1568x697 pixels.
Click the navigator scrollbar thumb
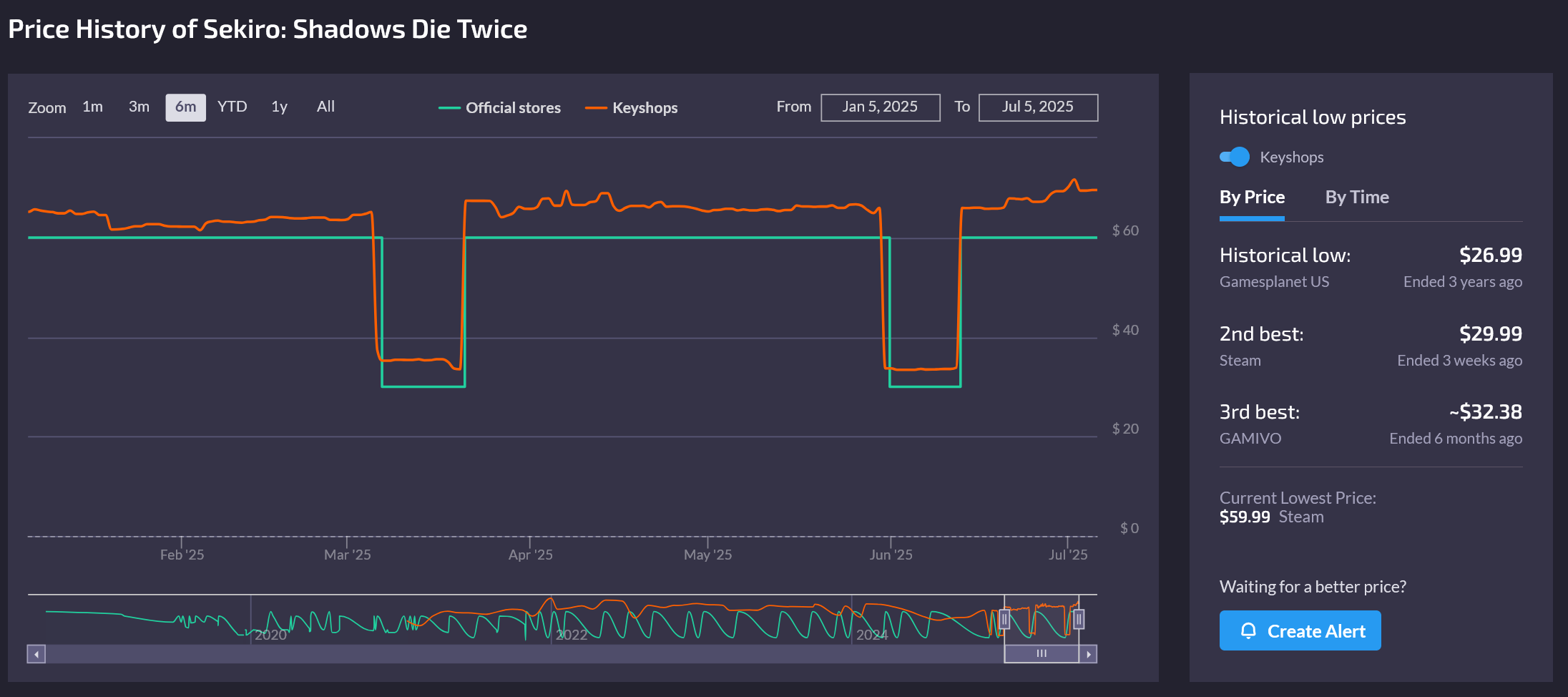pyautogui.click(x=1042, y=654)
